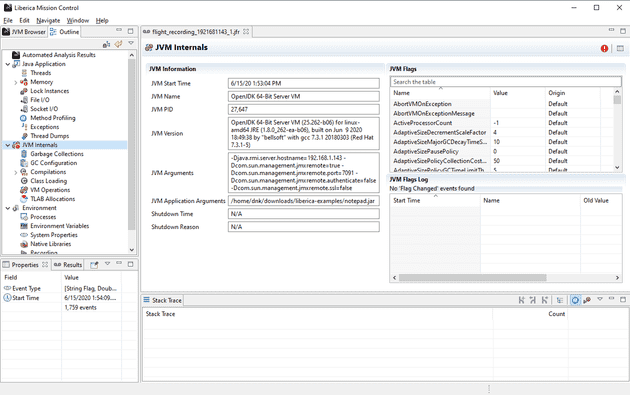Screen dimensions: 630x395
Task: Click the tree layout icon in Outline toolbar
Action: coord(106,44)
